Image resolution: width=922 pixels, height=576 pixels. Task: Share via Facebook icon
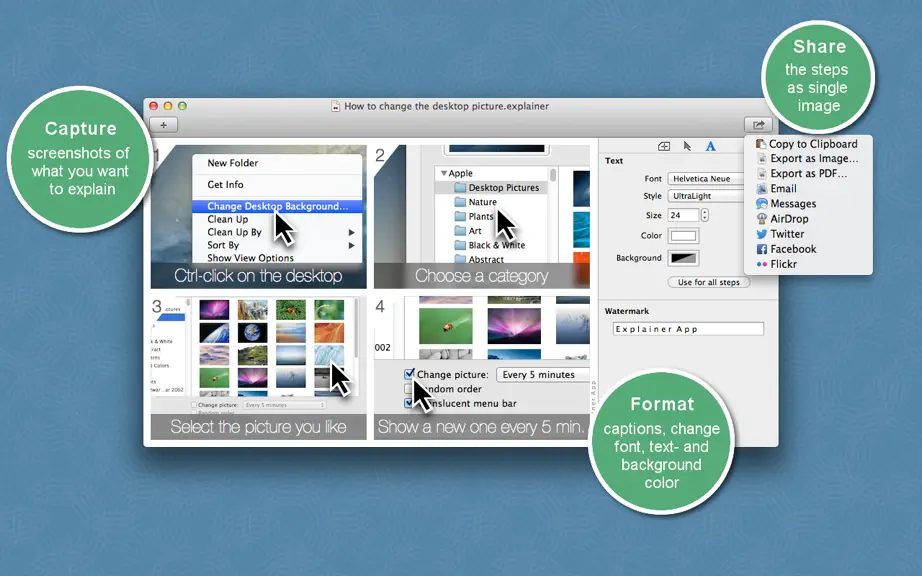click(x=761, y=249)
